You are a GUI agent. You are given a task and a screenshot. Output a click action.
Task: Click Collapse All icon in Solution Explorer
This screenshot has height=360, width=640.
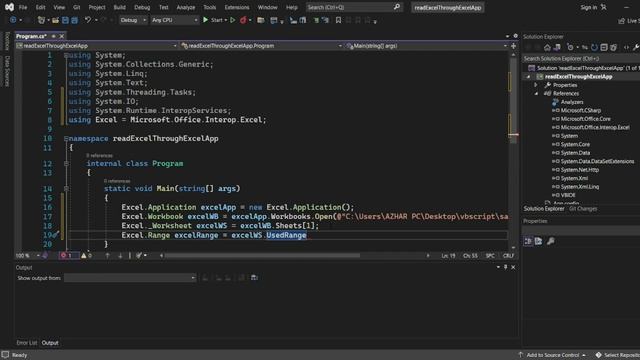pyautogui.click(x=604, y=47)
